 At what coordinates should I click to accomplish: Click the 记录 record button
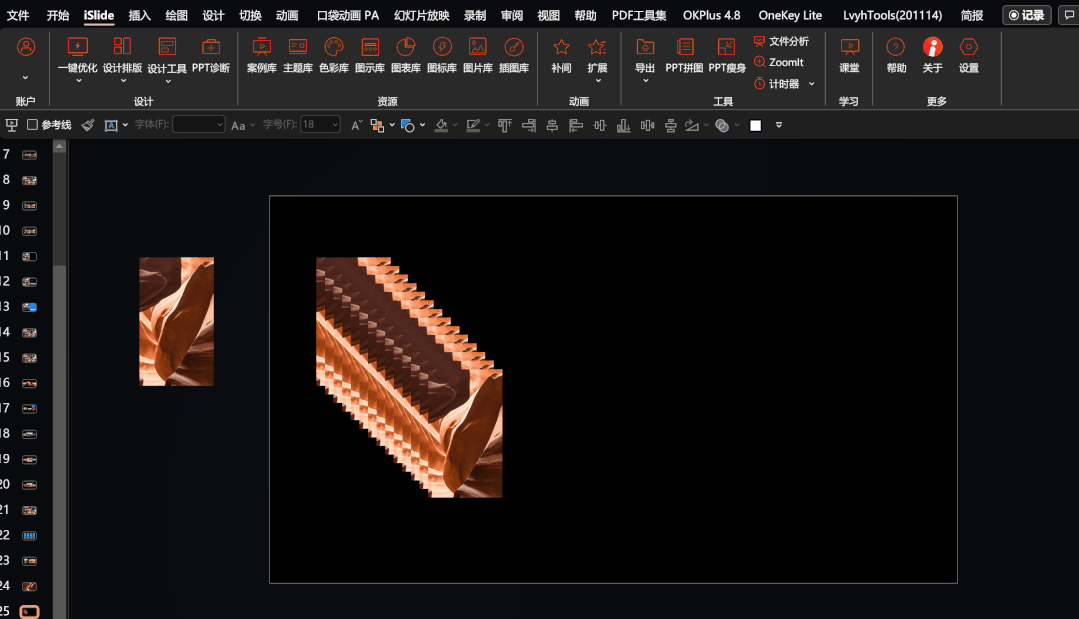click(x=1026, y=15)
